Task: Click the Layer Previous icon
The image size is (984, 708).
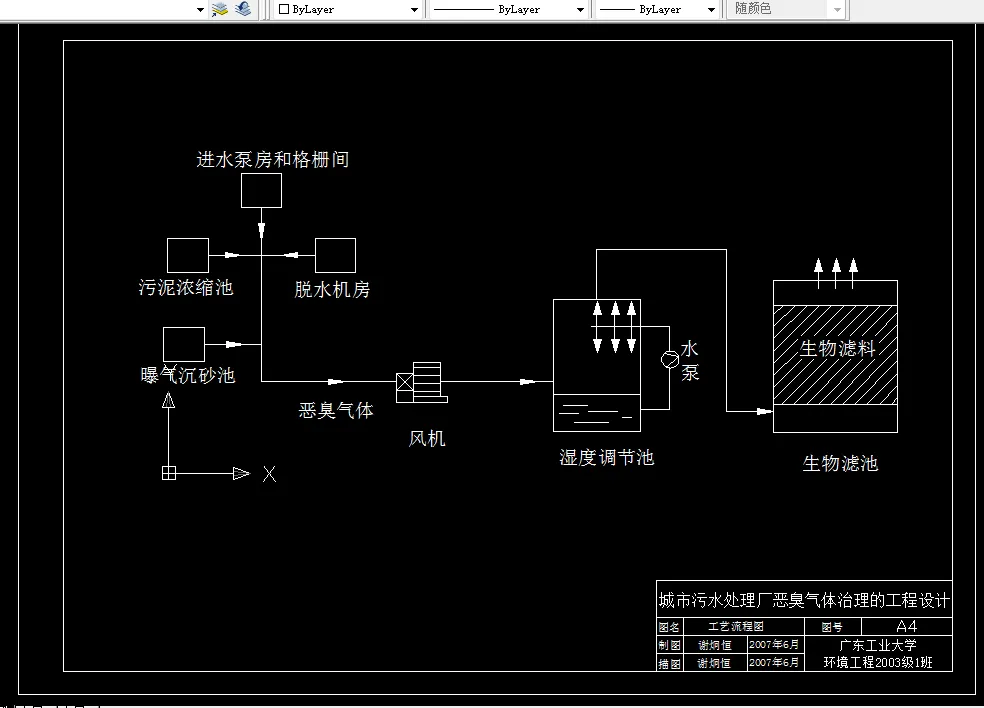Action: [x=242, y=9]
